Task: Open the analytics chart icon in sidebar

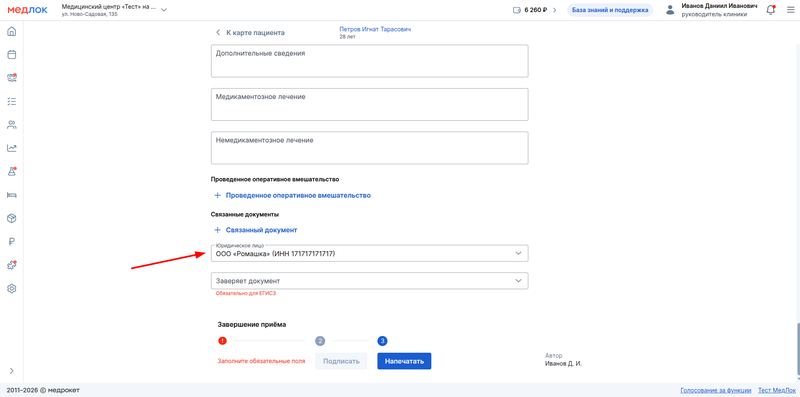Action: (x=11, y=148)
